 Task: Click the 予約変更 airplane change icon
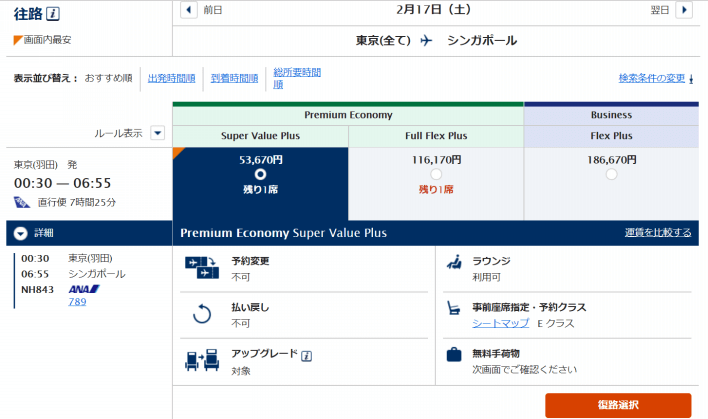click(202, 267)
